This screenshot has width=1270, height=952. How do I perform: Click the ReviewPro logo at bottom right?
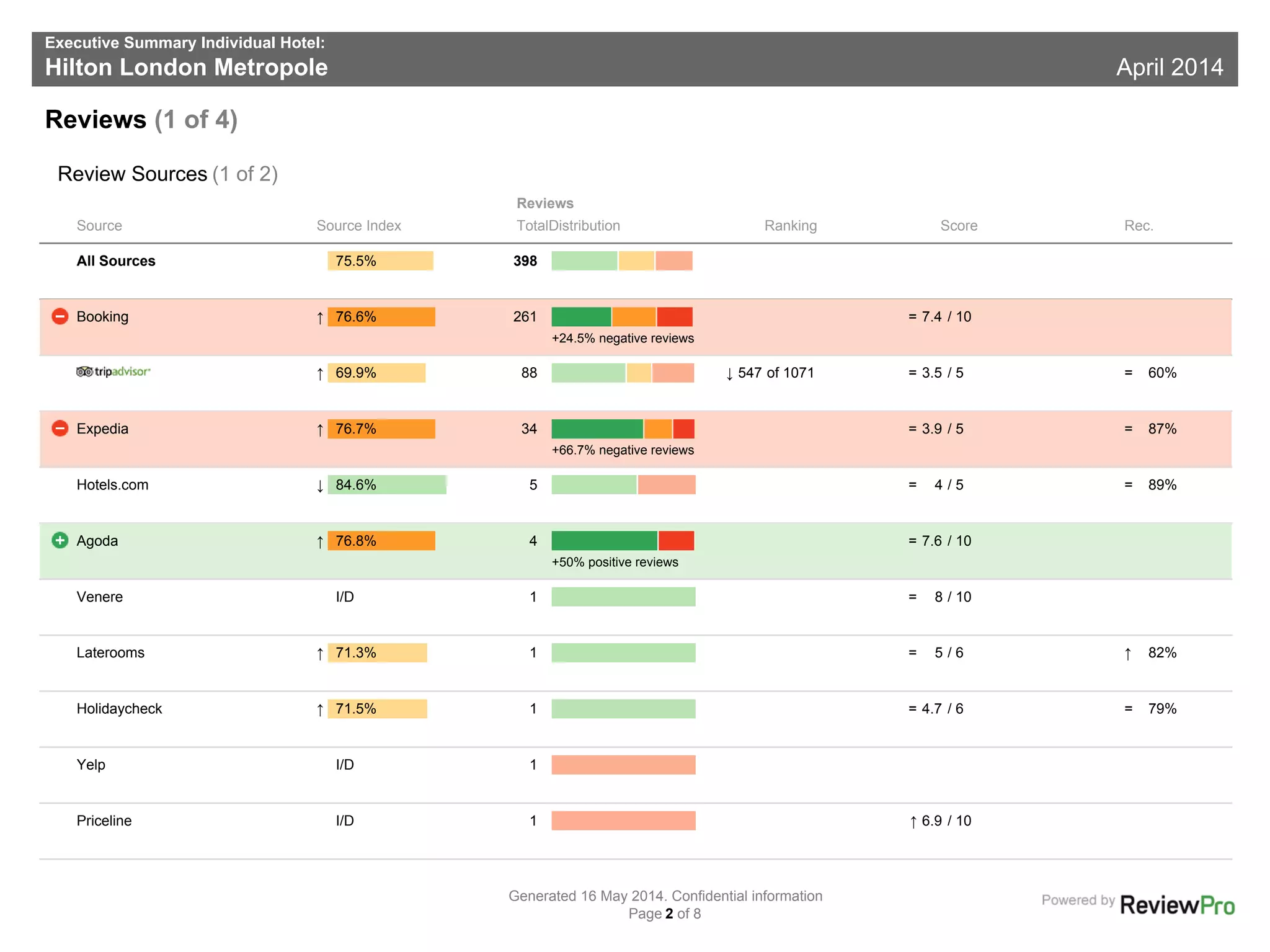click(x=1176, y=905)
